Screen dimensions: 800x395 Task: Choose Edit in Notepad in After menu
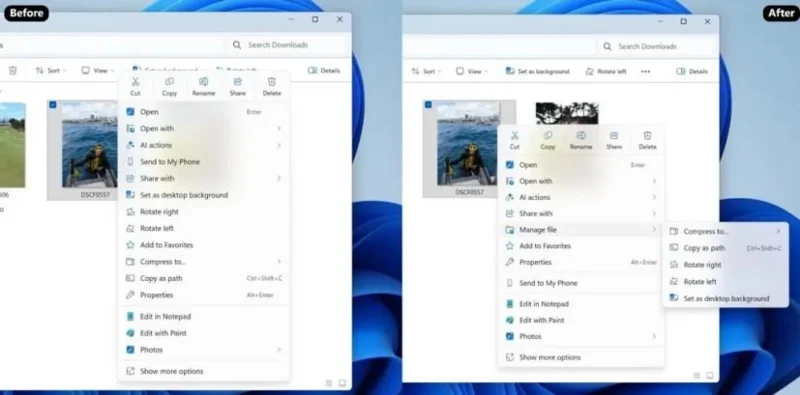581,304
